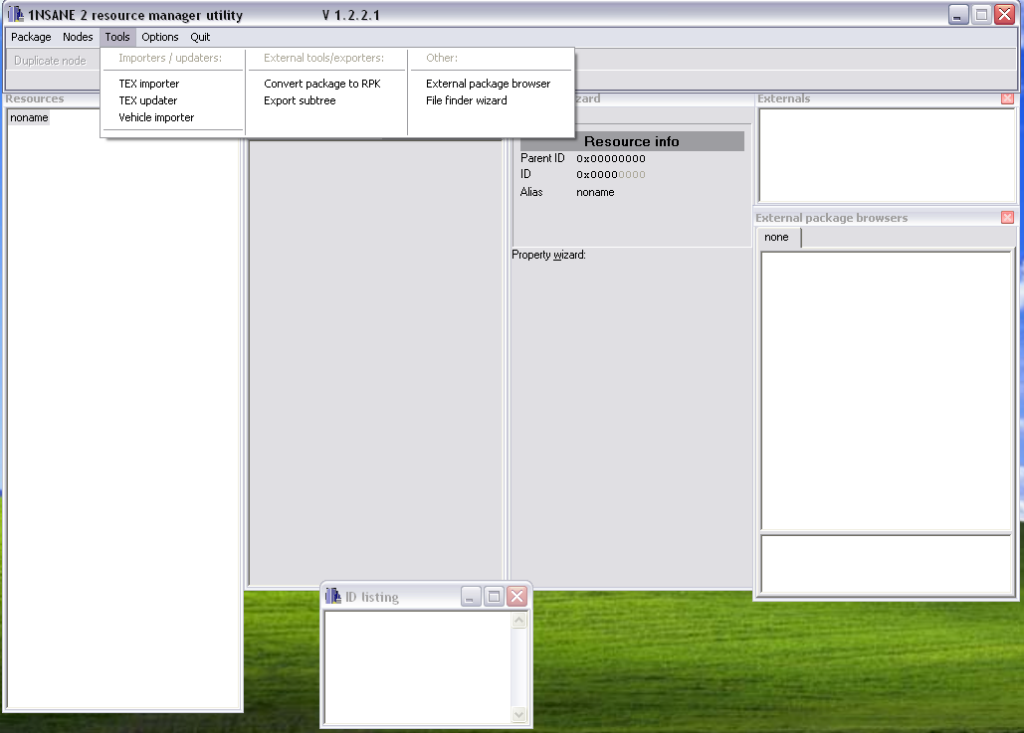Choose TEX importer from Tools menu
This screenshot has height=733, width=1024.
click(x=149, y=84)
